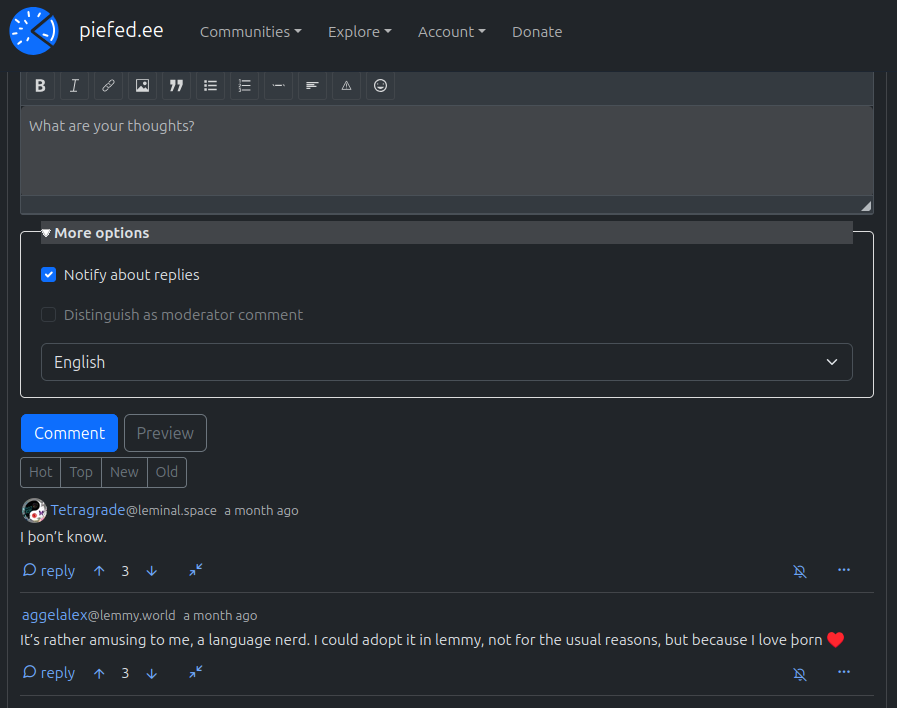The width and height of the screenshot is (897, 708).
Task: Toggle notifications on Tetragrade's comment
Action: (800, 571)
